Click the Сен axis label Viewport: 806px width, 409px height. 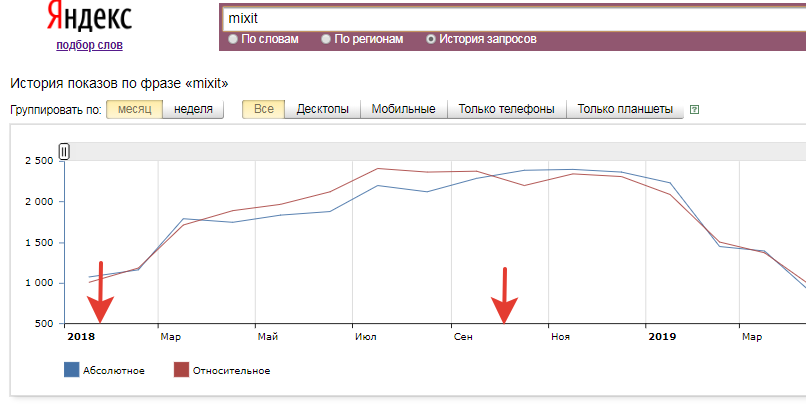[x=463, y=337]
